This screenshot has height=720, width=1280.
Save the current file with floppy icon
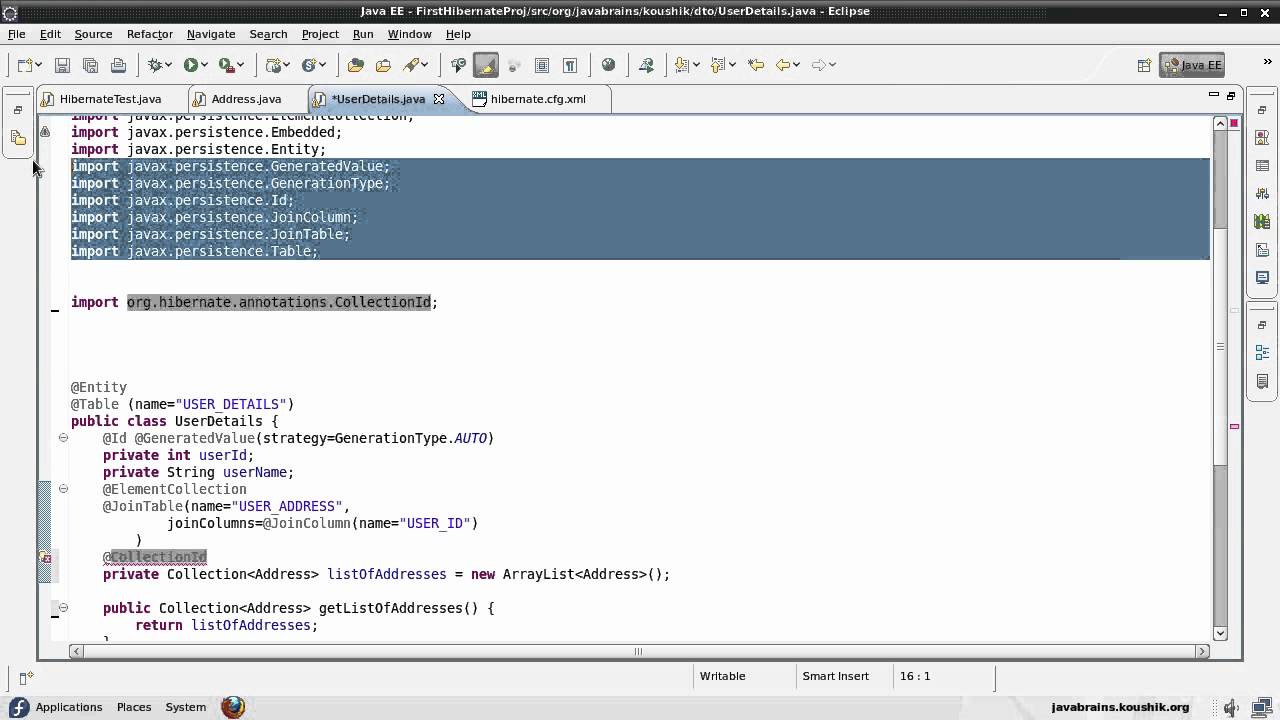pos(62,65)
